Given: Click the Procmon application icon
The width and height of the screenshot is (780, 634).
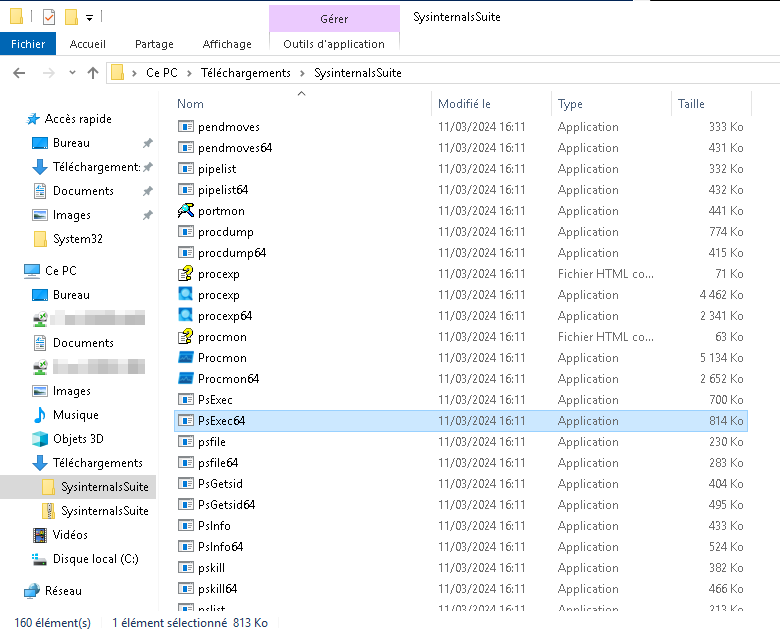Looking at the screenshot, I should (x=186, y=358).
